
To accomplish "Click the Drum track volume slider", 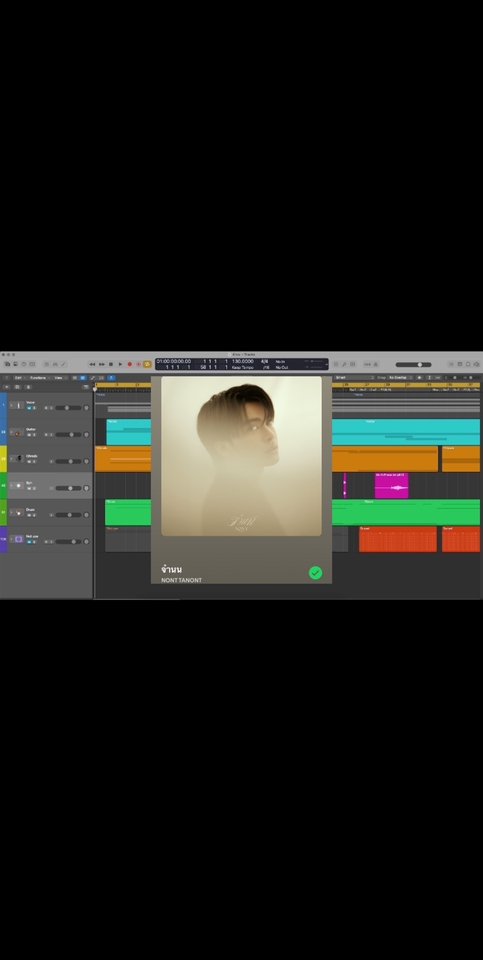I will point(68,515).
